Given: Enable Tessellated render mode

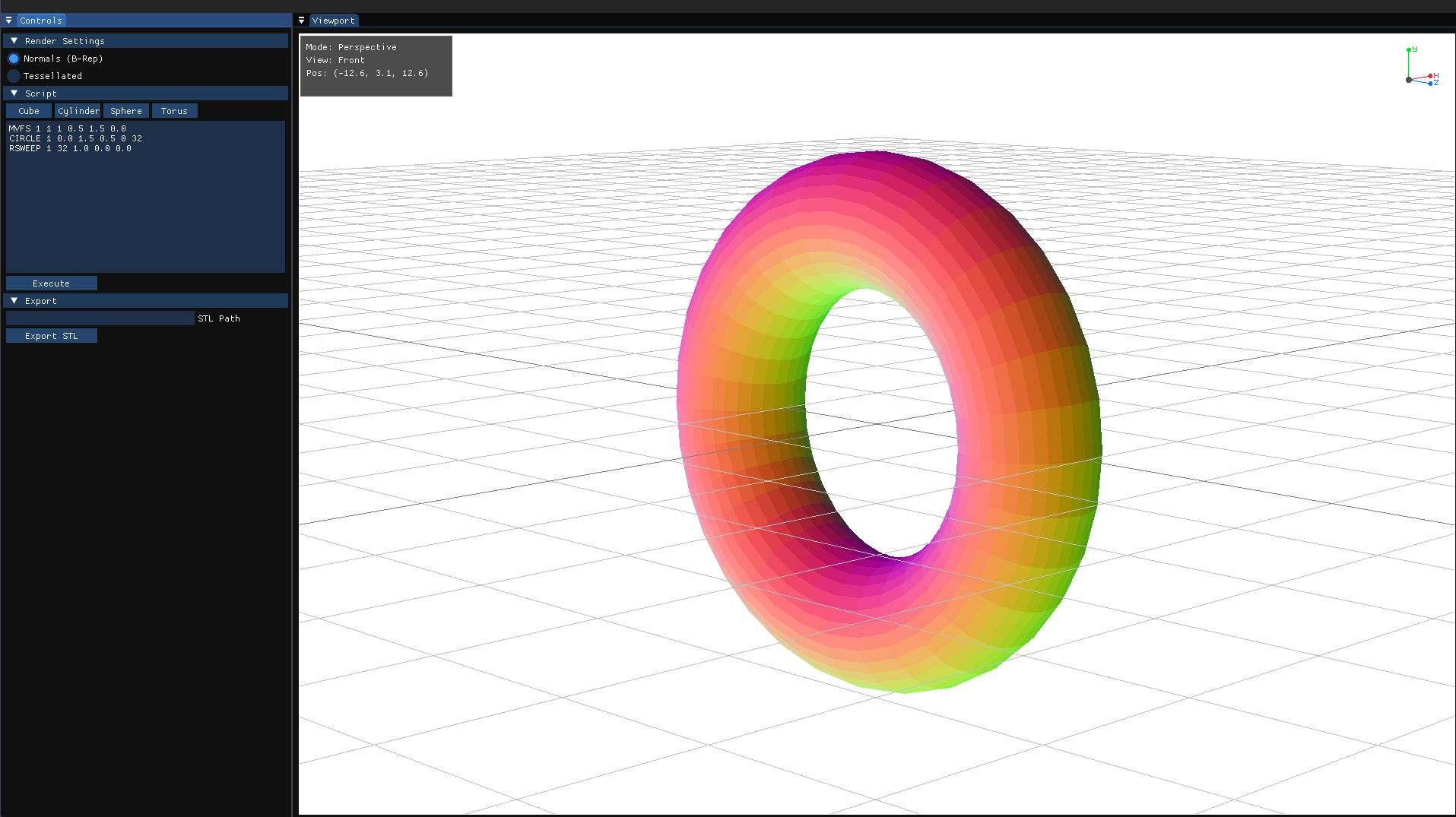Looking at the screenshot, I should point(14,76).
